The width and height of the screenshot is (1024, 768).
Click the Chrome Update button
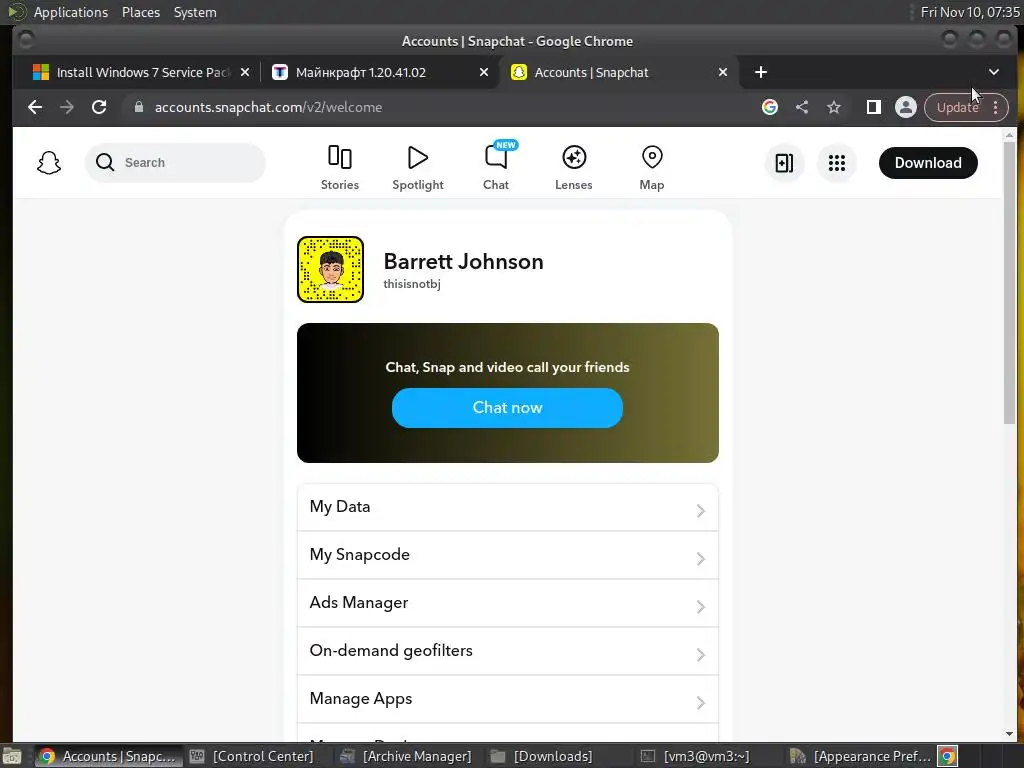957,107
